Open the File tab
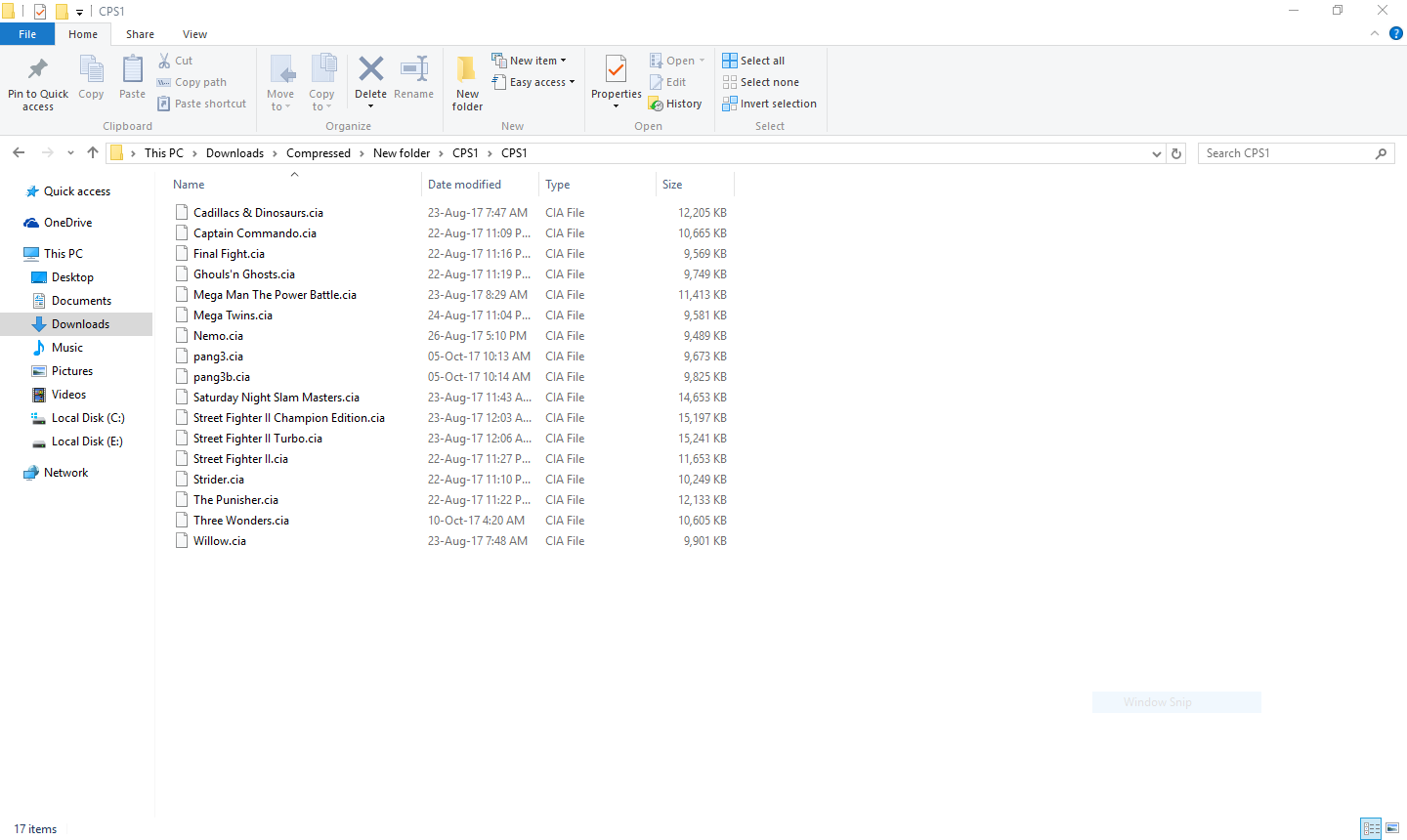The image size is (1407, 840). click(27, 34)
